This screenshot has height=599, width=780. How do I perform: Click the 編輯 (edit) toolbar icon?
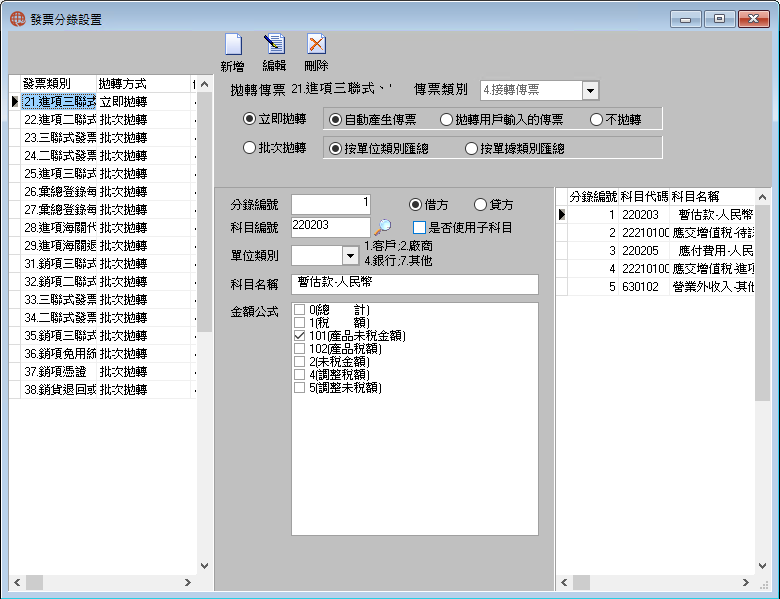pyautogui.click(x=274, y=45)
